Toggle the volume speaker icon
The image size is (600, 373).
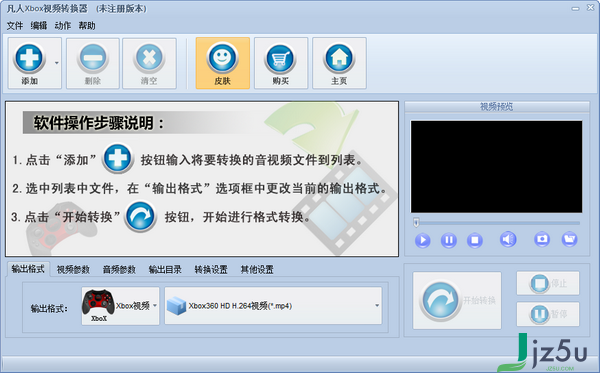coord(508,239)
